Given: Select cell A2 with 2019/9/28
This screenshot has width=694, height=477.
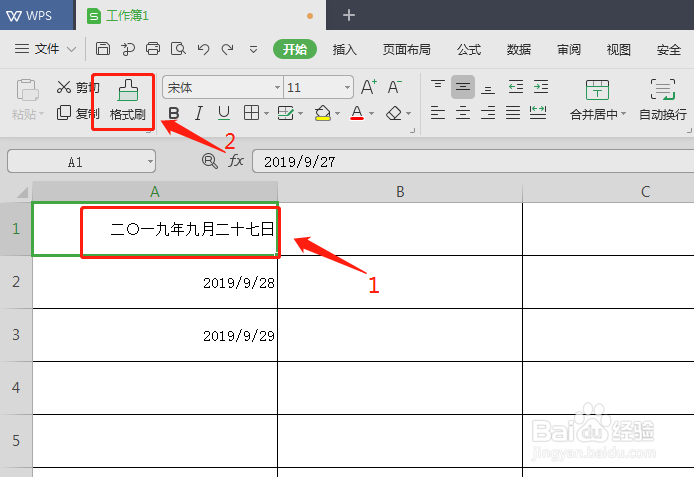Looking at the screenshot, I should pyautogui.click(x=155, y=282).
